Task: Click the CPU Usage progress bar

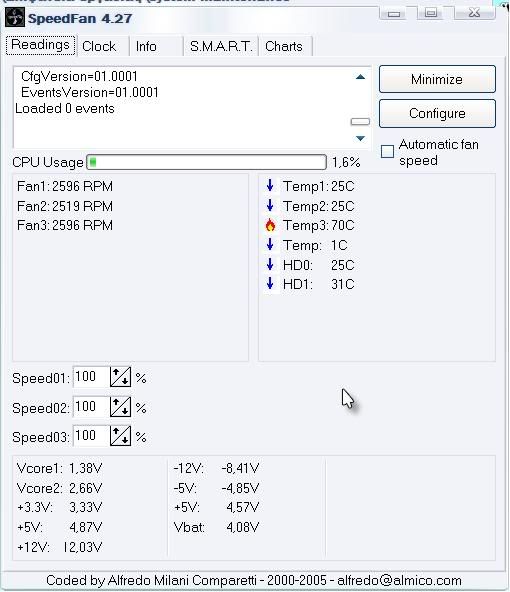Action: click(206, 162)
